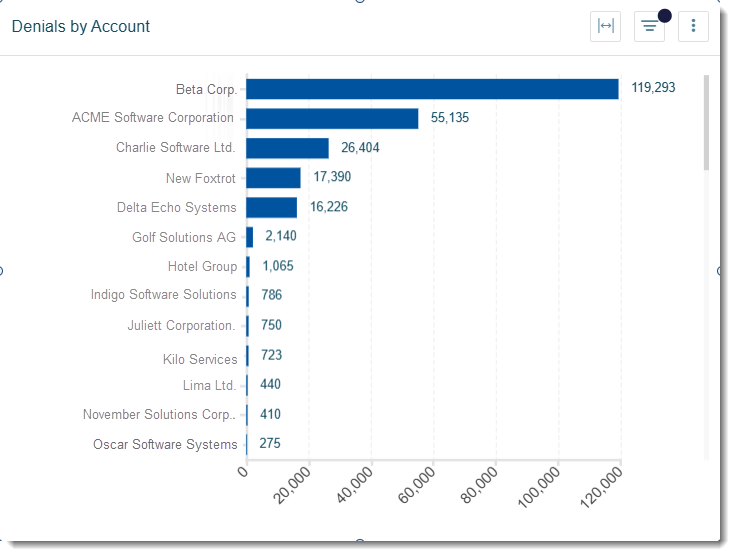
Task: Click the Charlie Software Ltd. bar
Action: 287,148
